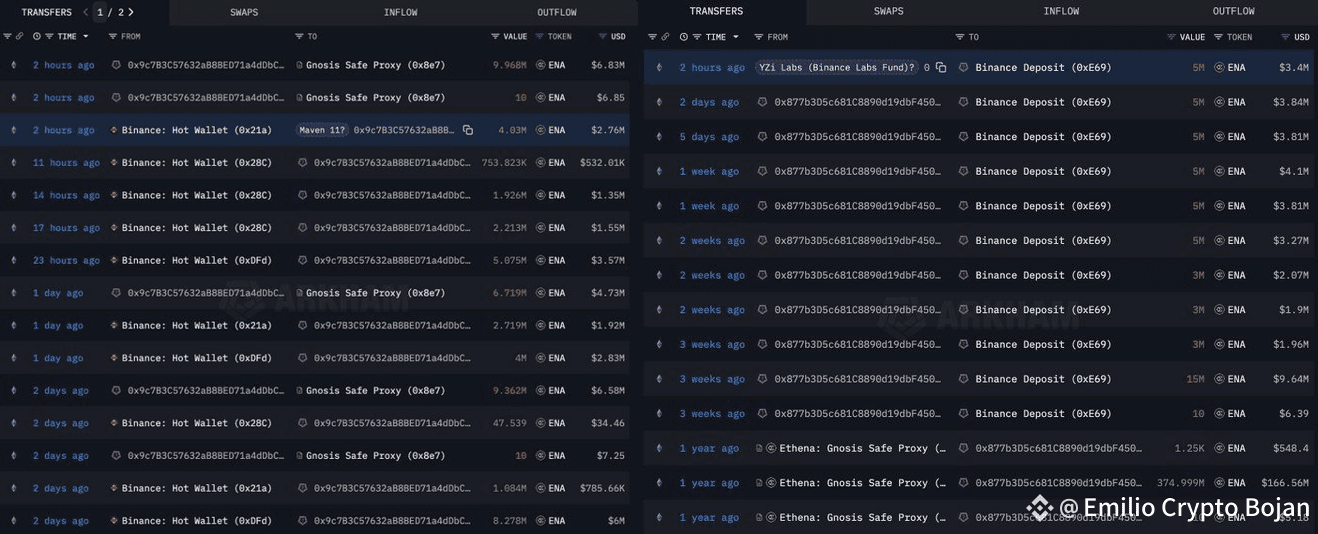Open Binance: Hot Wallet (0x28C) in $34.46 row
The width and height of the screenshot is (1318, 534).
(197, 423)
